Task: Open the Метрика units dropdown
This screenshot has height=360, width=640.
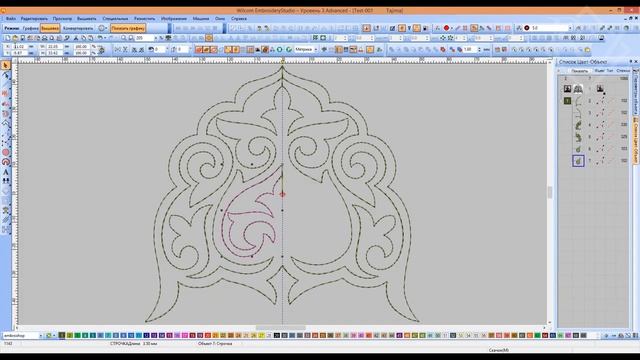Action: coord(306,49)
